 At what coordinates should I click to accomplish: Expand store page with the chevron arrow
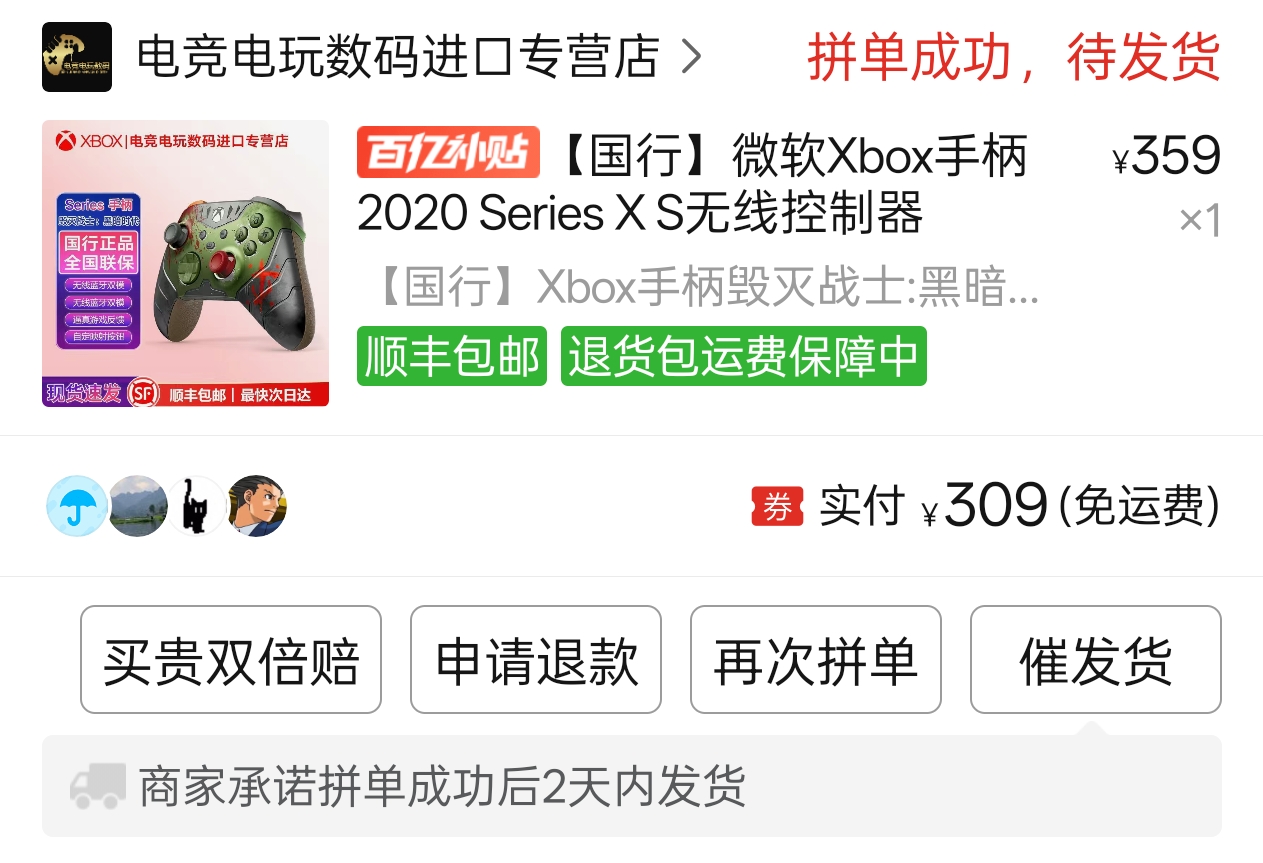click(x=690, y=57)
